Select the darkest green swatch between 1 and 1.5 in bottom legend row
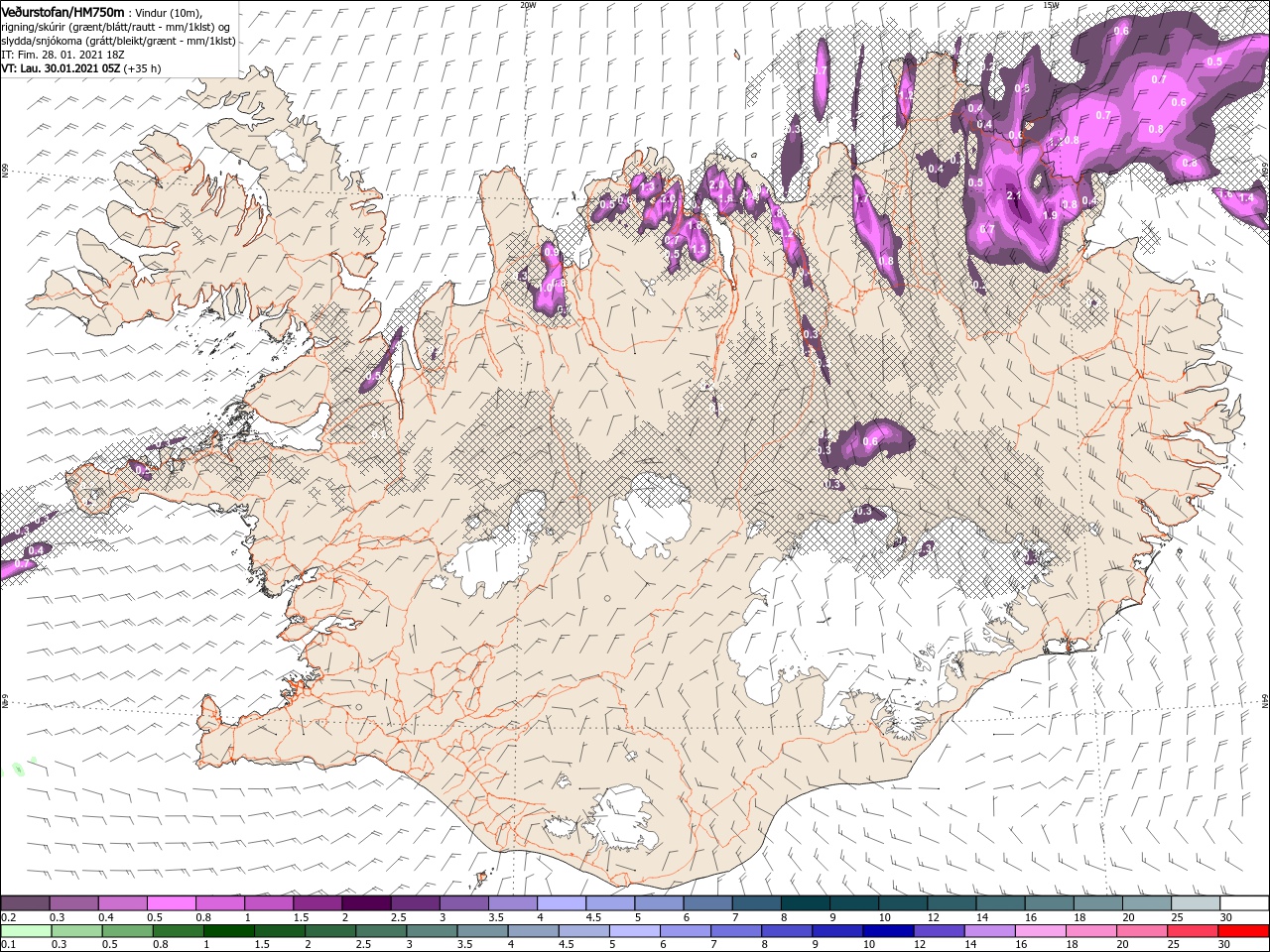 [229, 930]
